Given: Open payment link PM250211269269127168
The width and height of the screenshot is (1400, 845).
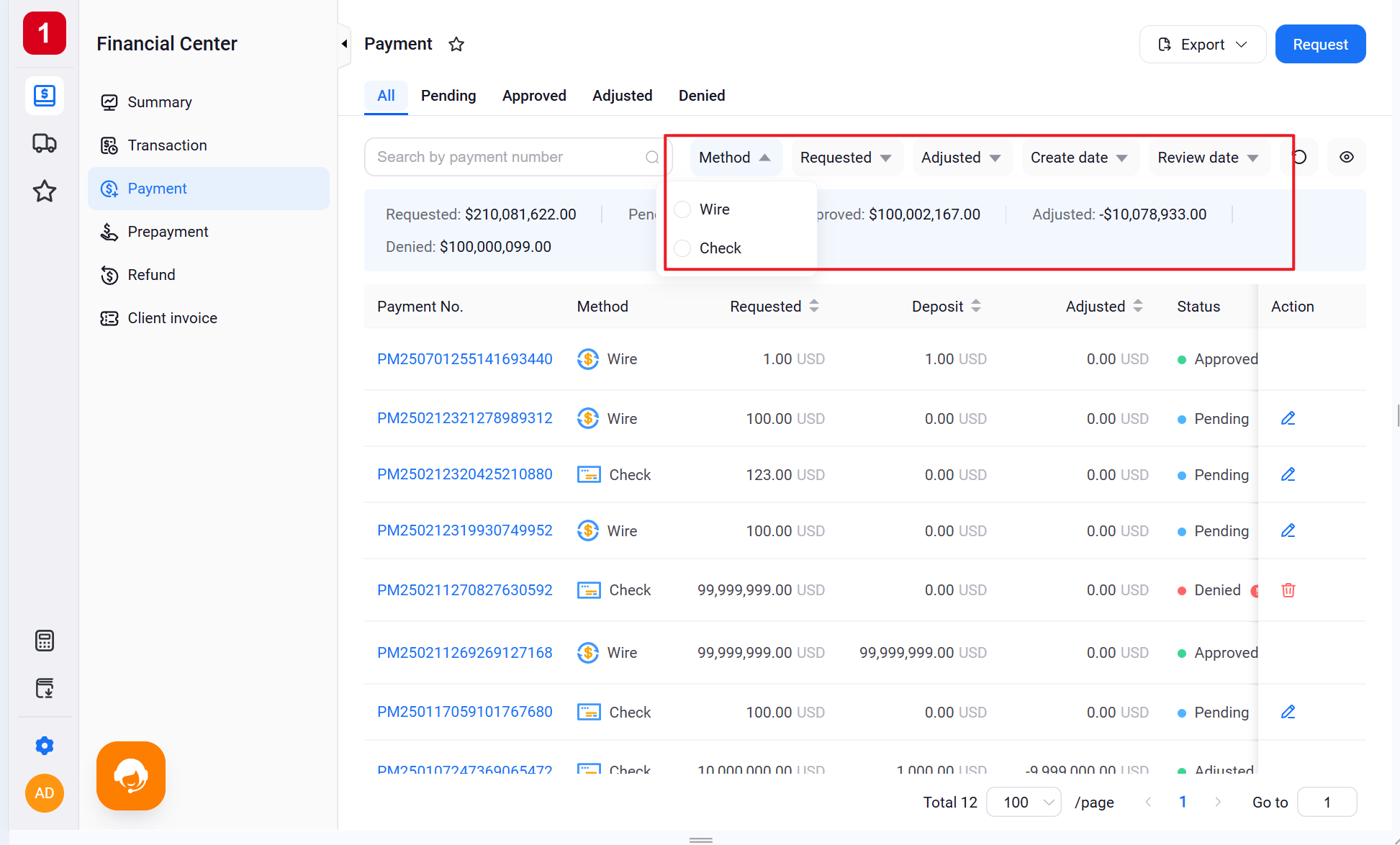Looking at the screenshot, I should coord(465,653).
